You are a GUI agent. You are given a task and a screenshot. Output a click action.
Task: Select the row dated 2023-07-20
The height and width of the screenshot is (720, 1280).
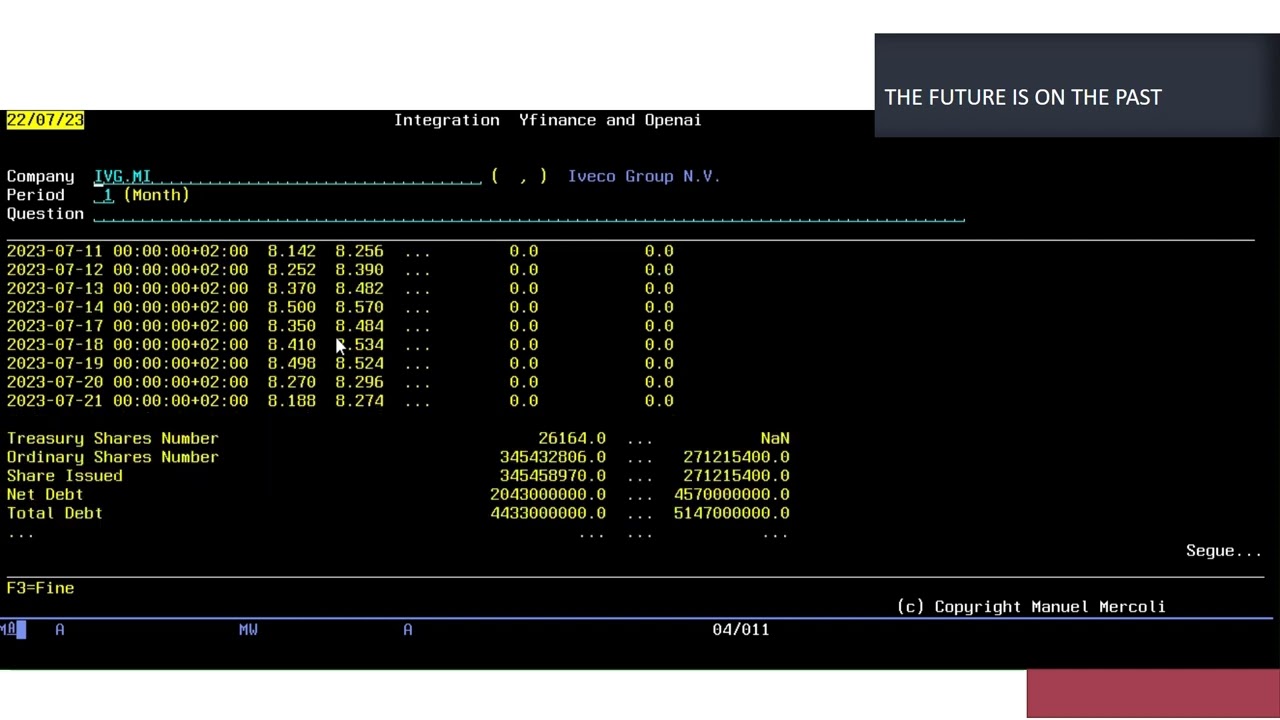pyautogui.click(x=340, y=382)
